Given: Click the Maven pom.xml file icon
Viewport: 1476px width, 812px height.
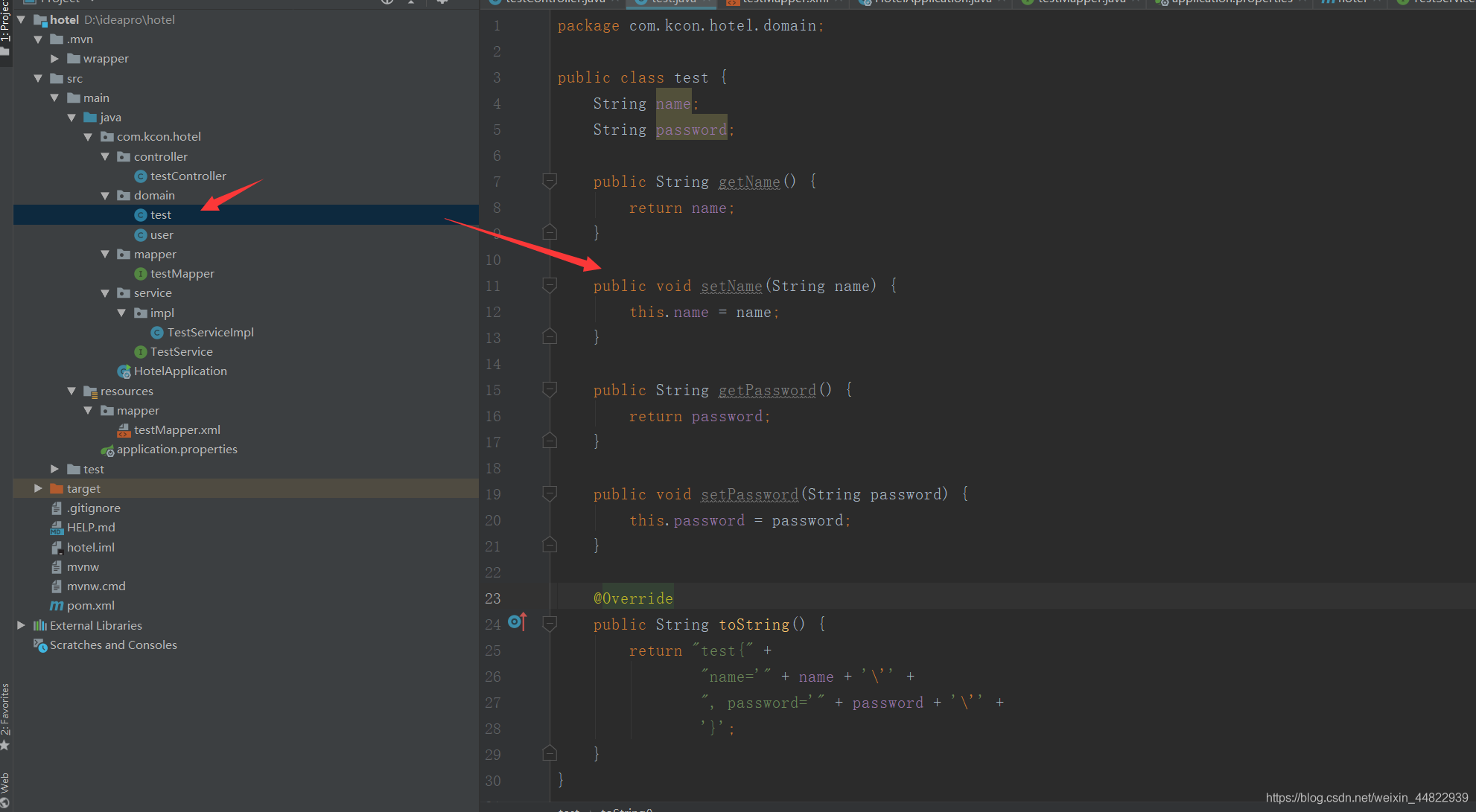Looking at the screenshot, I should coord(57,606).
